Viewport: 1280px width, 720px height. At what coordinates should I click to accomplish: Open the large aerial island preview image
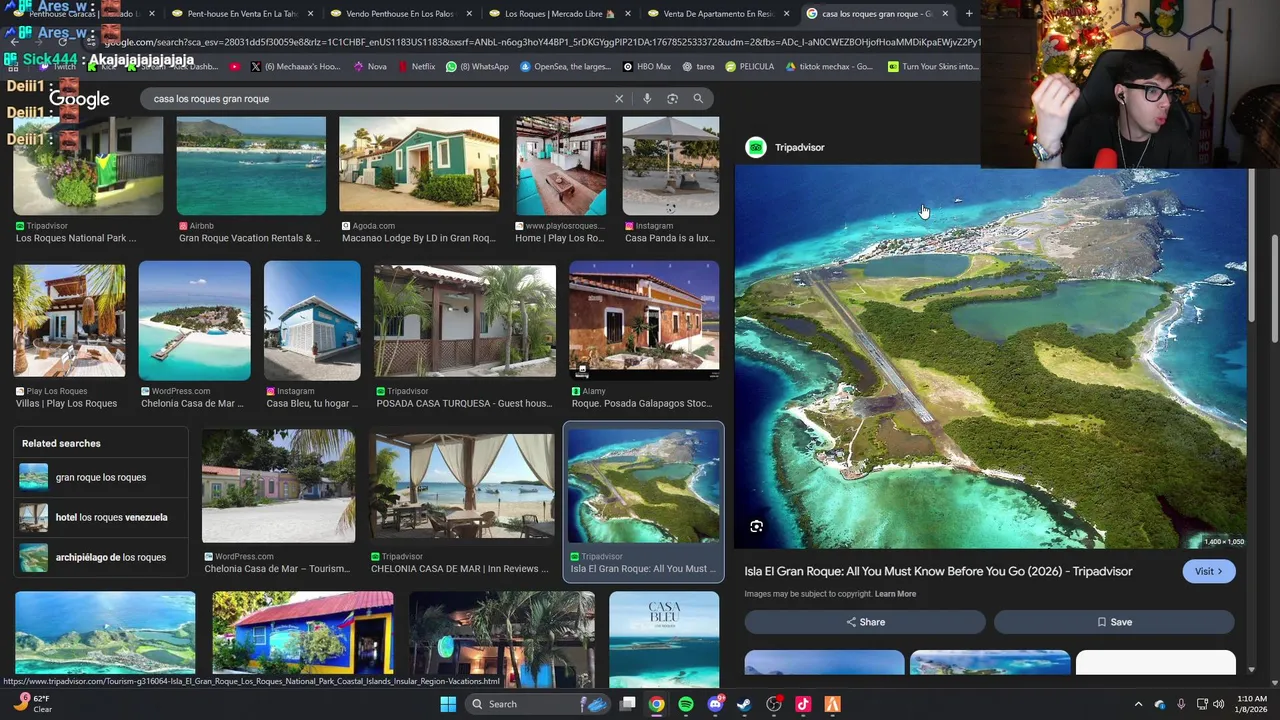[x=990, y=358]
